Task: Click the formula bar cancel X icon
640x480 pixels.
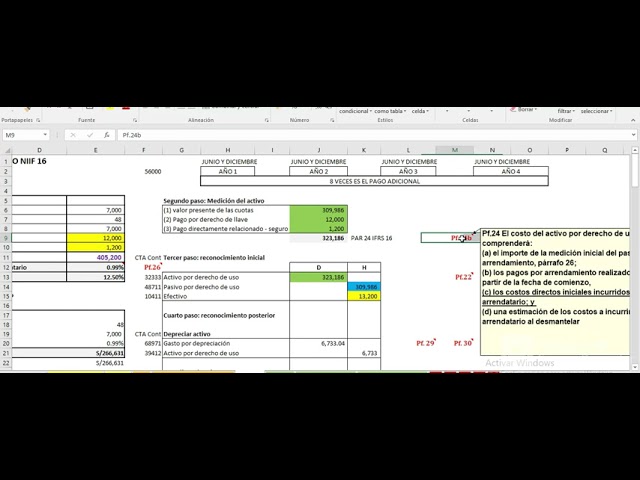Action: [x=73, y=134]
